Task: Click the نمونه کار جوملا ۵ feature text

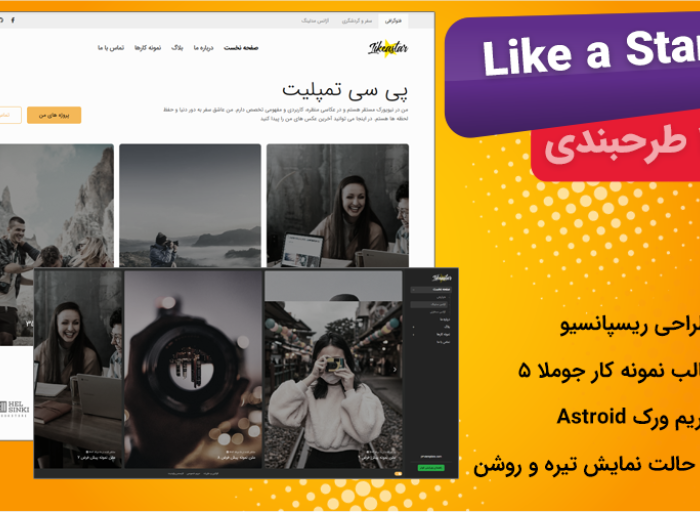Action: [609, 371]
